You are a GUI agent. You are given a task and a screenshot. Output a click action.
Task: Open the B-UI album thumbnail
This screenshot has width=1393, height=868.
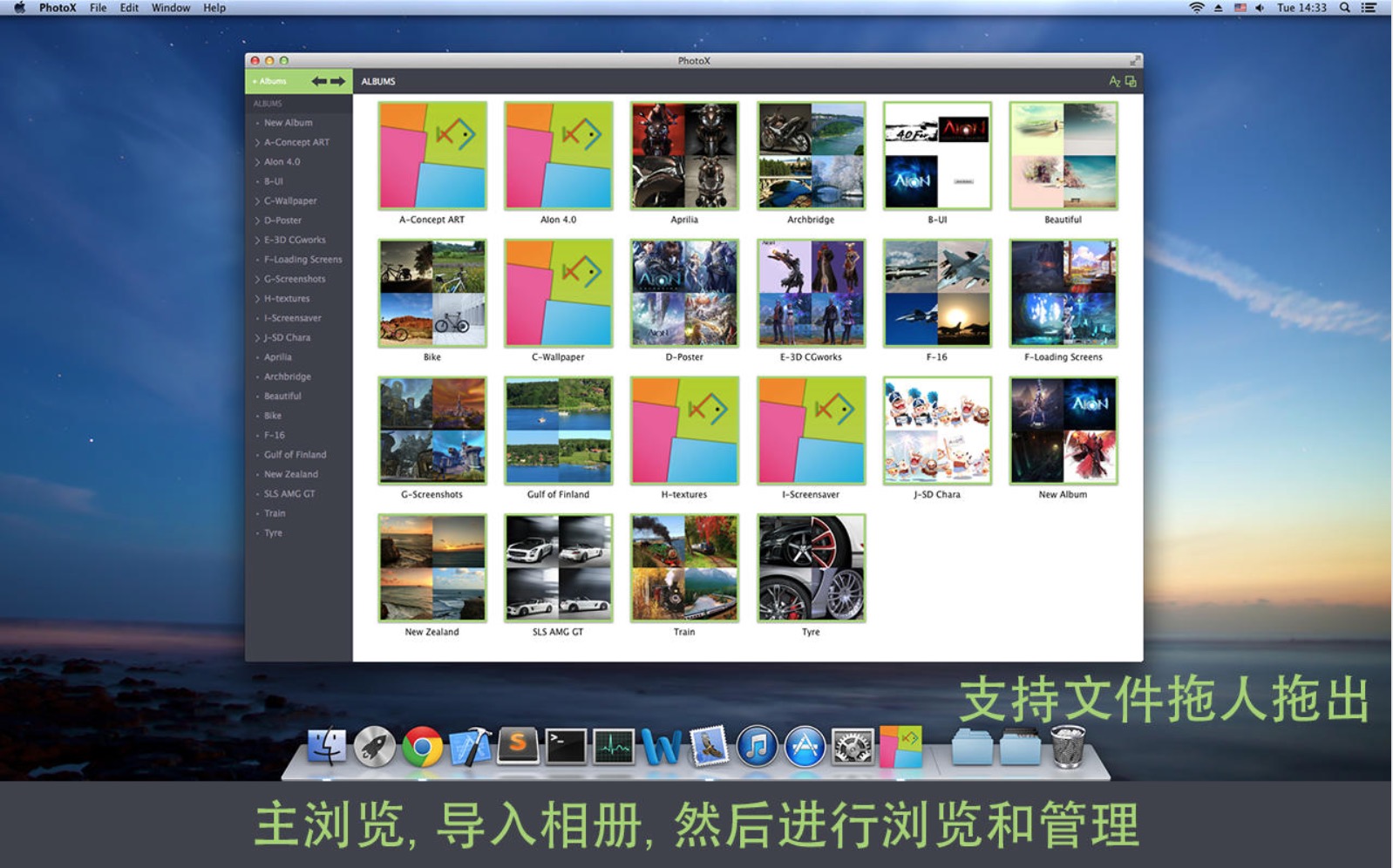[937, 156]
